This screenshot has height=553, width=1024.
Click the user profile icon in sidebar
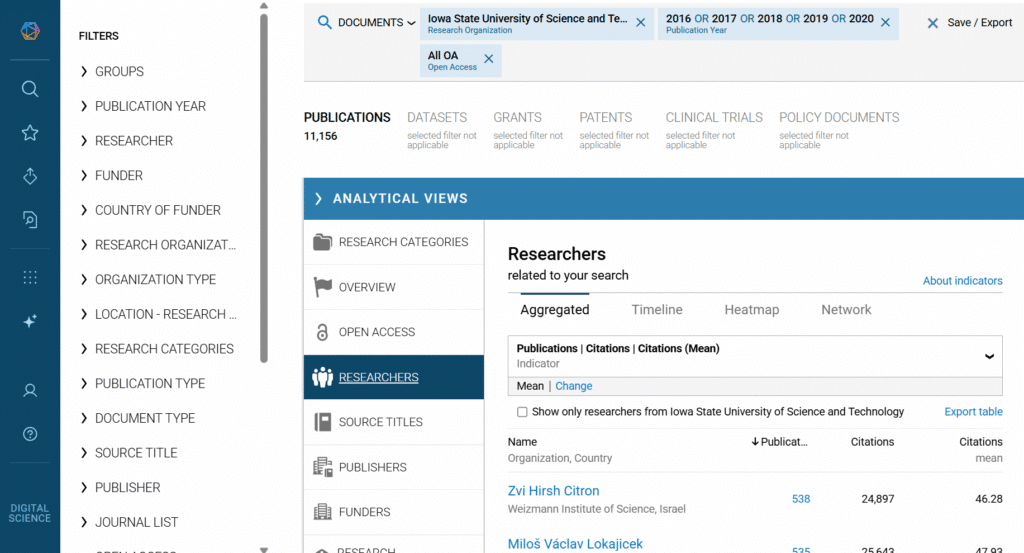(x=30, y=390)
